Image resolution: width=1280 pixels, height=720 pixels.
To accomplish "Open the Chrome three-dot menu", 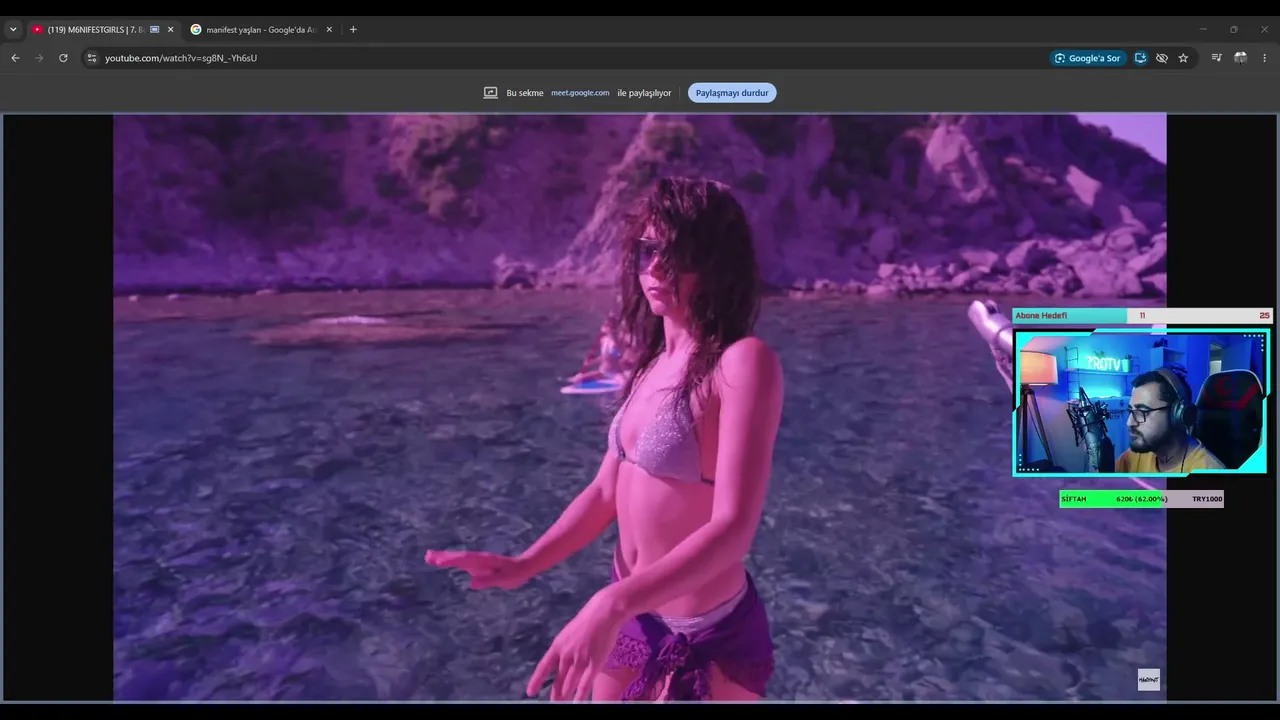I will [1265, 58].
